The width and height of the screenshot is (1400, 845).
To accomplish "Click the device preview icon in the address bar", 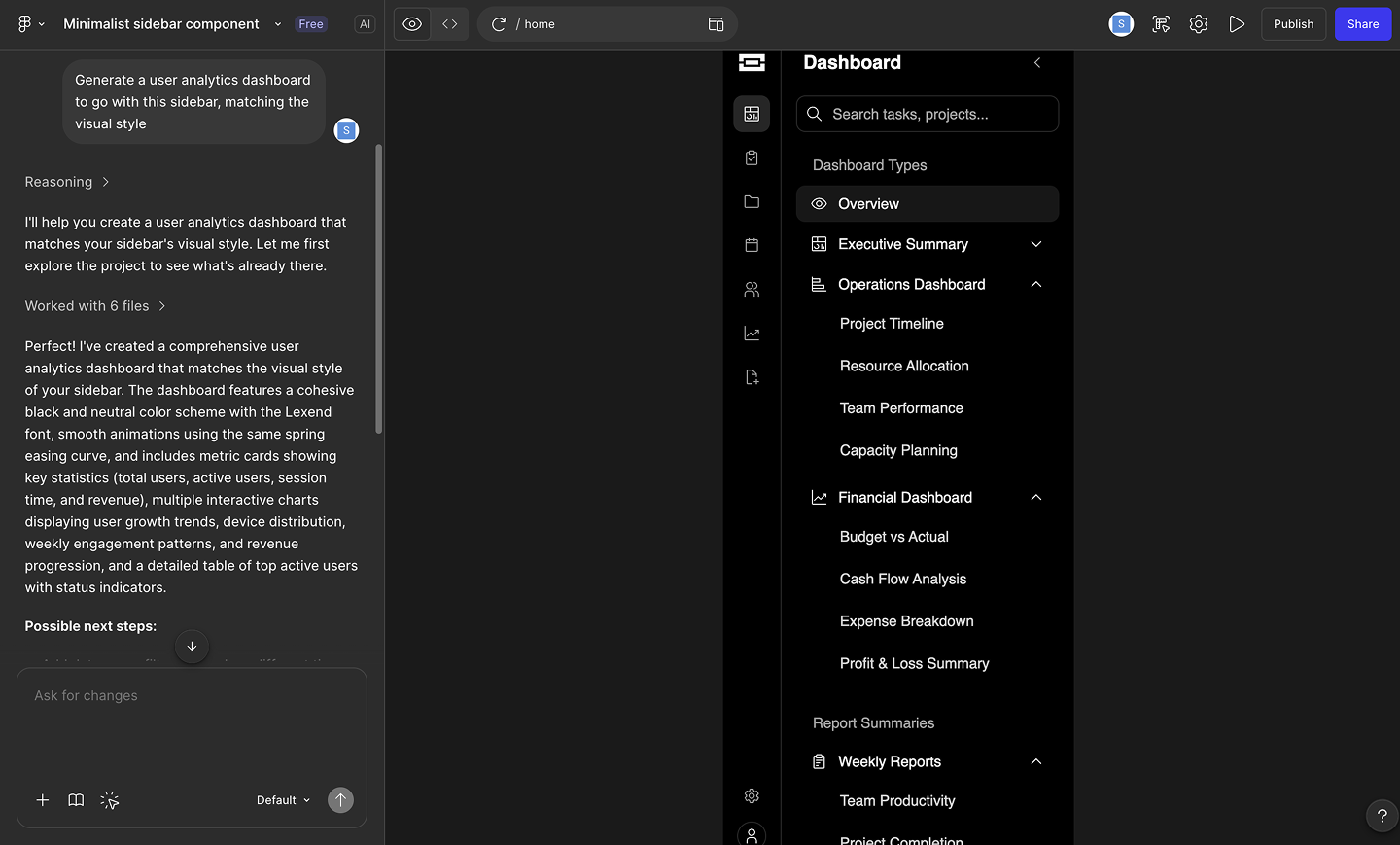I will pos(717,23).
